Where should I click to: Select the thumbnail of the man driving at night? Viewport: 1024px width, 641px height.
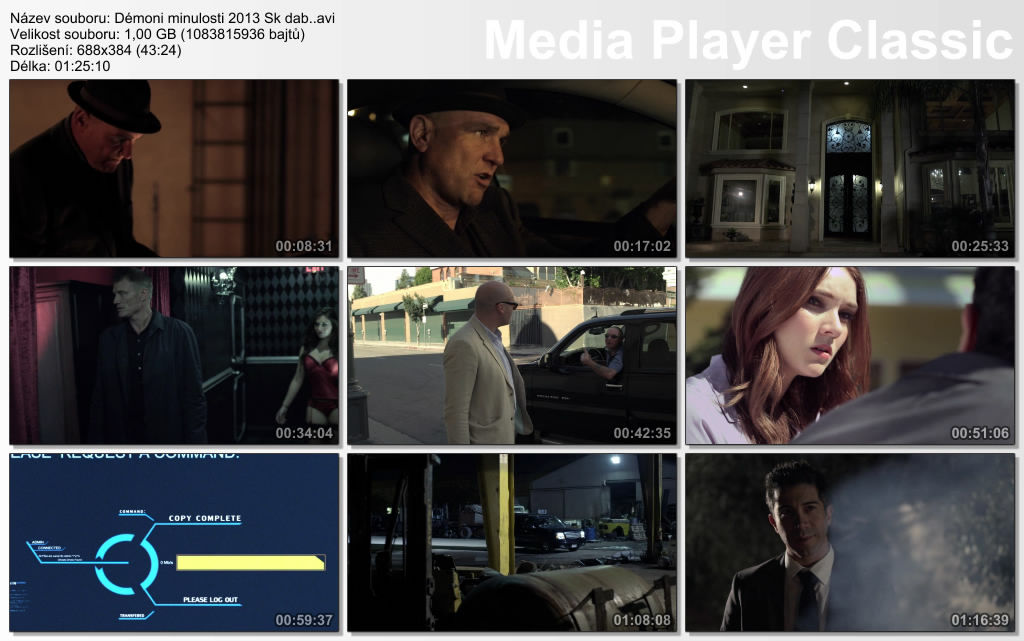(511, 168)
